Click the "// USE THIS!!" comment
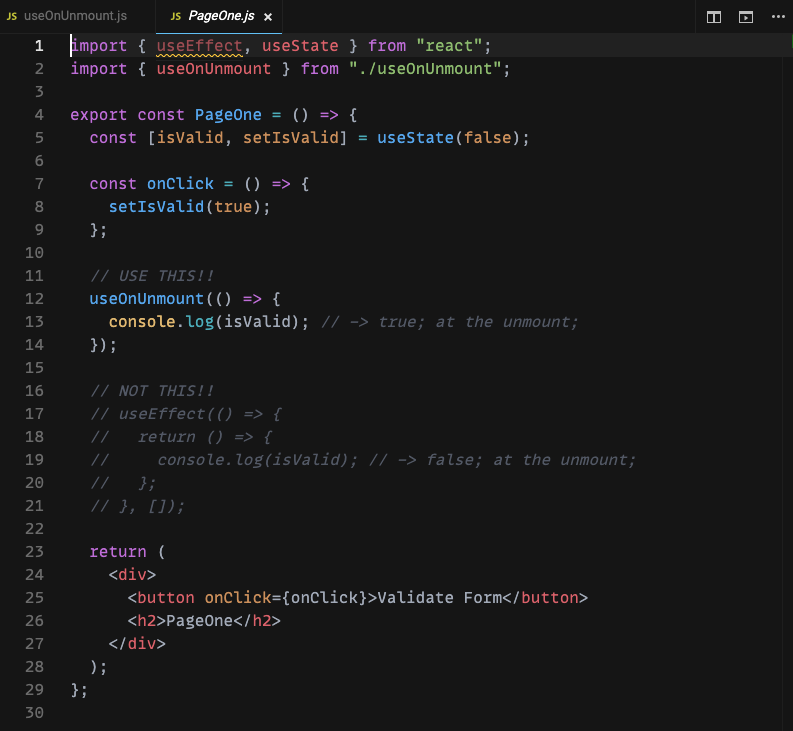793x731 pixels. point(152,276)
